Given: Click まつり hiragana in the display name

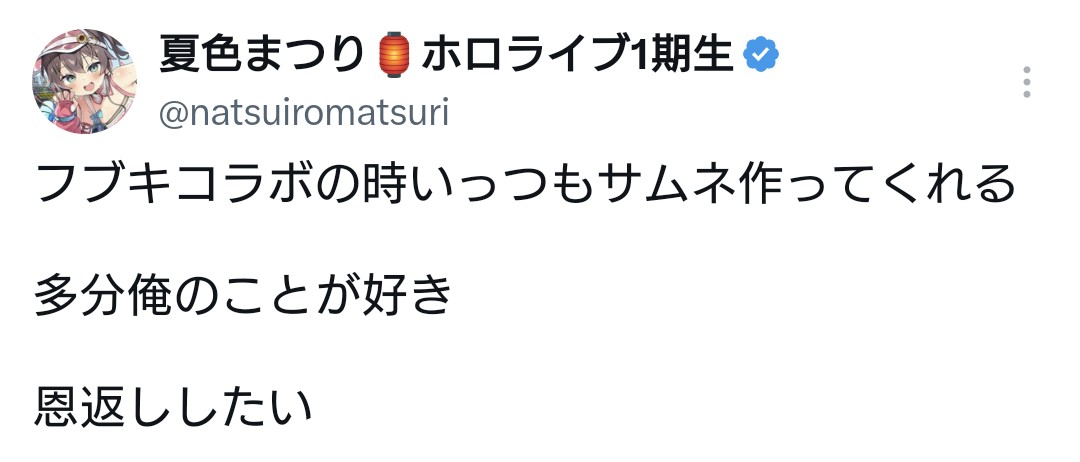Looking at the screenshot, I should pos(313,55).
